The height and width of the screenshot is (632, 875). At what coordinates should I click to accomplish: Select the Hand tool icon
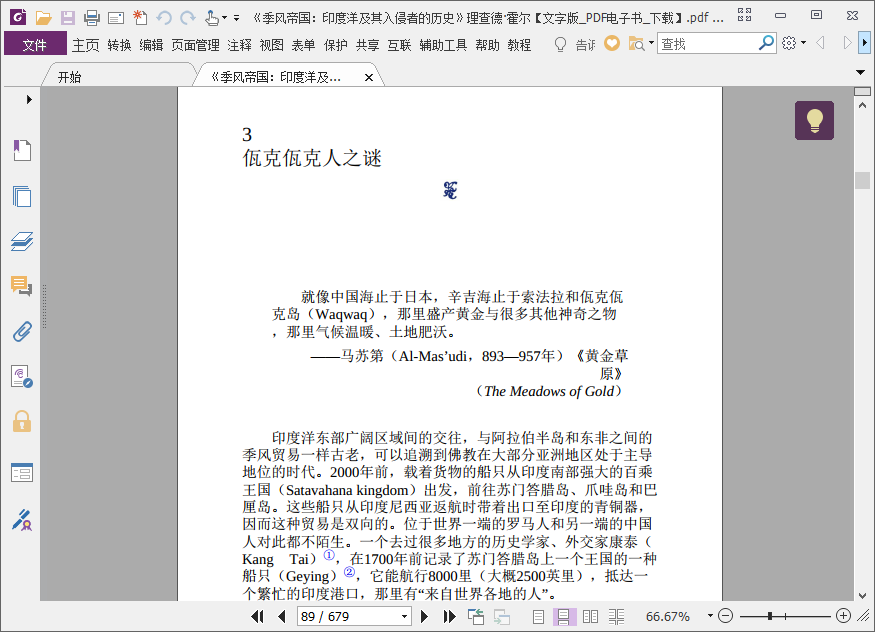211,18
